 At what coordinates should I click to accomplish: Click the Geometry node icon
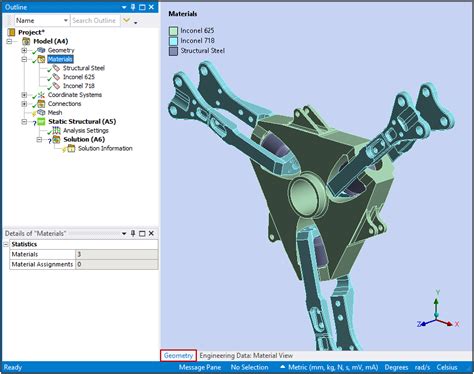point(41,50)
